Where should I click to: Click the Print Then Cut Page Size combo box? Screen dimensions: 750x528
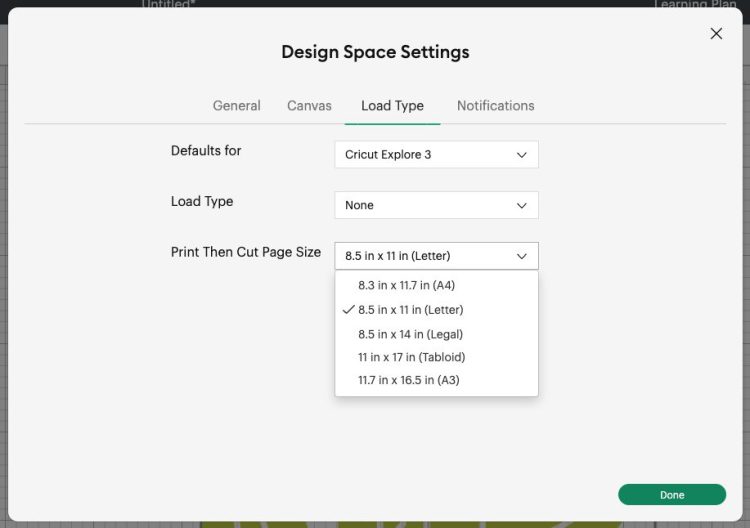click(x=436, y=256)
